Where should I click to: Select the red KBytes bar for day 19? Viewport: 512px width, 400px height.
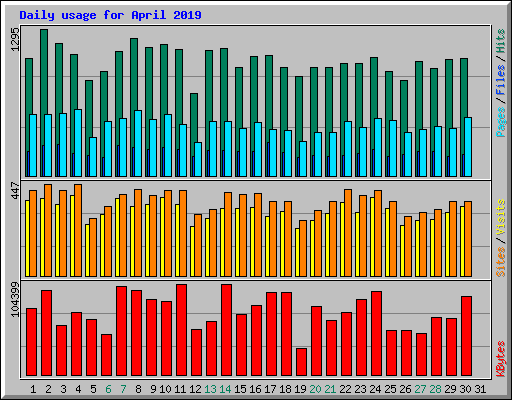click(301, 362)
